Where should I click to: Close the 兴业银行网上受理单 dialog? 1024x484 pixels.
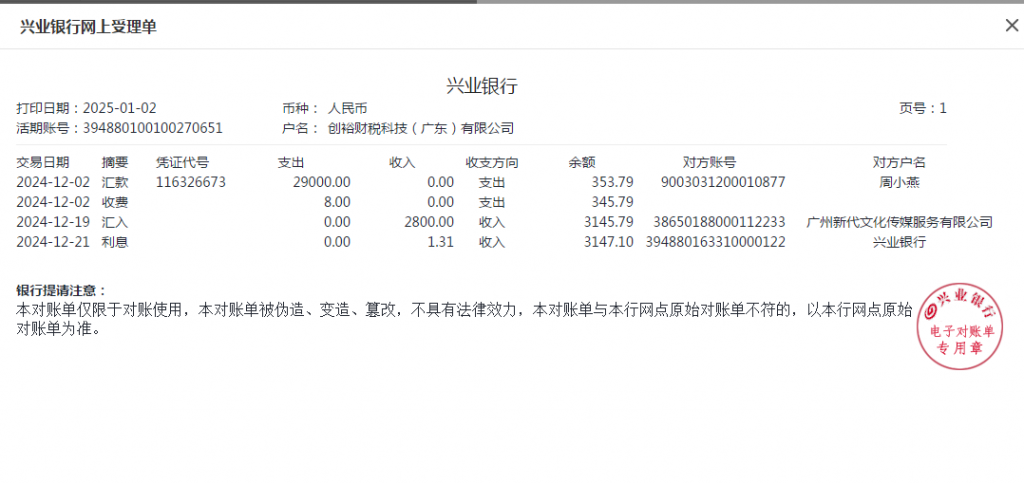(1012, 25)
